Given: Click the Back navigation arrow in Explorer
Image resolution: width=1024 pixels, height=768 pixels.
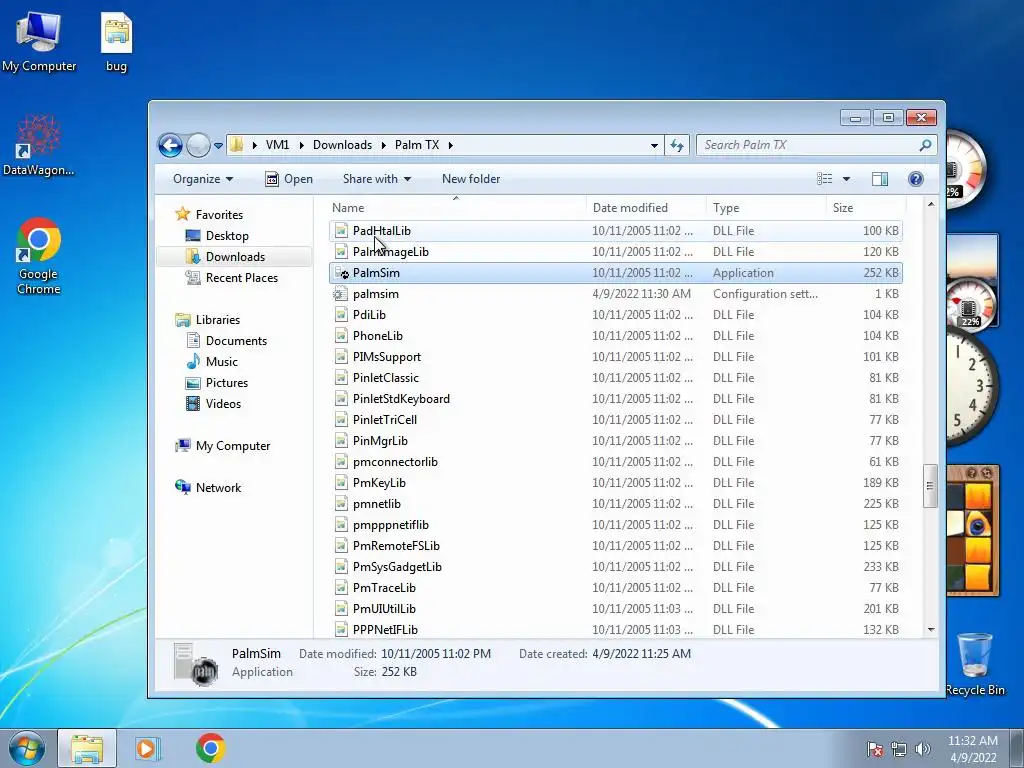Looking at the screenshot, I should click(170, 145).
